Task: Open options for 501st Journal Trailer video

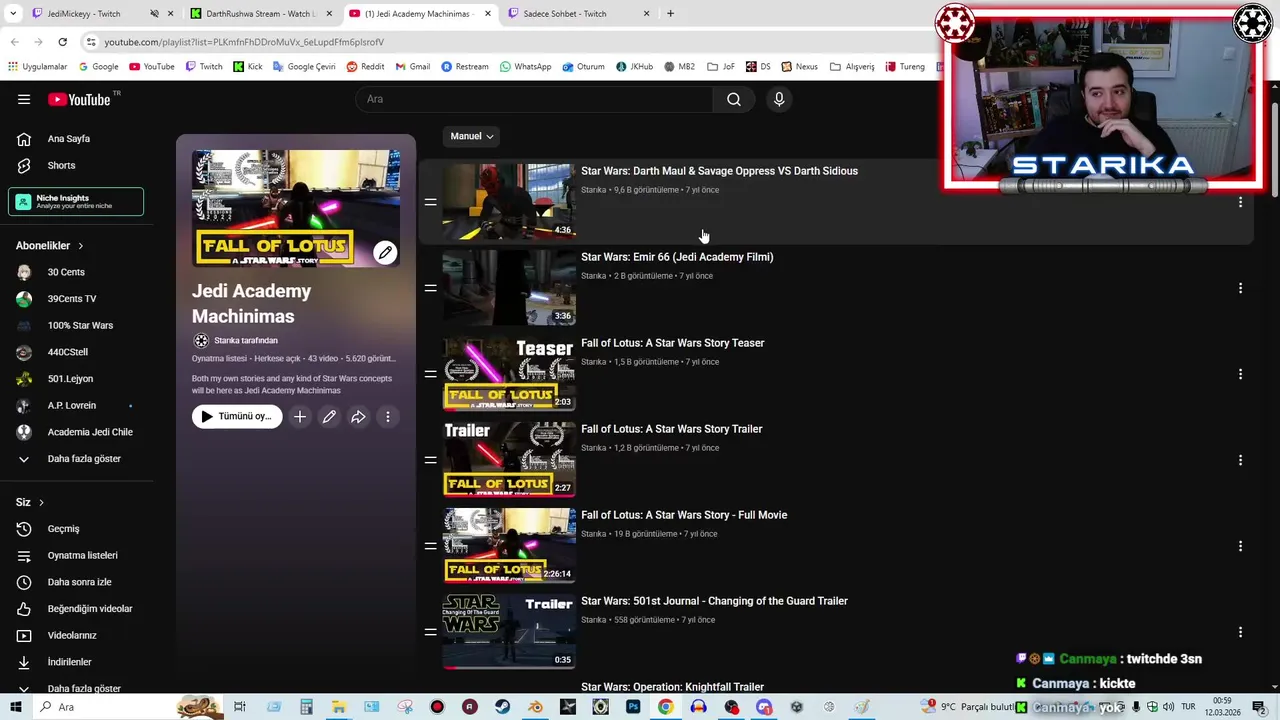Action: [1240, 632]
